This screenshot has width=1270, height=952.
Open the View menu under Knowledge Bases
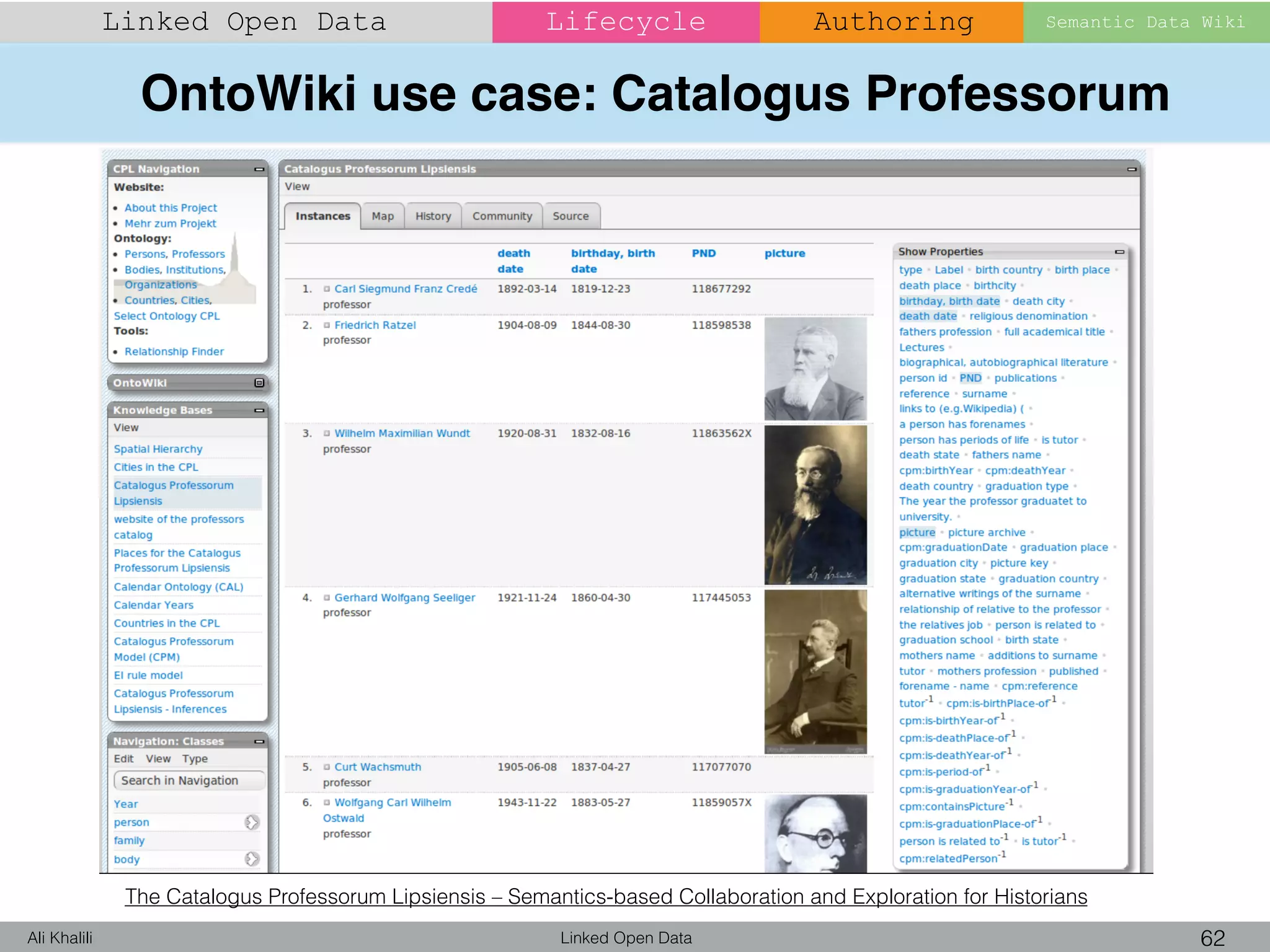(126, 428)
